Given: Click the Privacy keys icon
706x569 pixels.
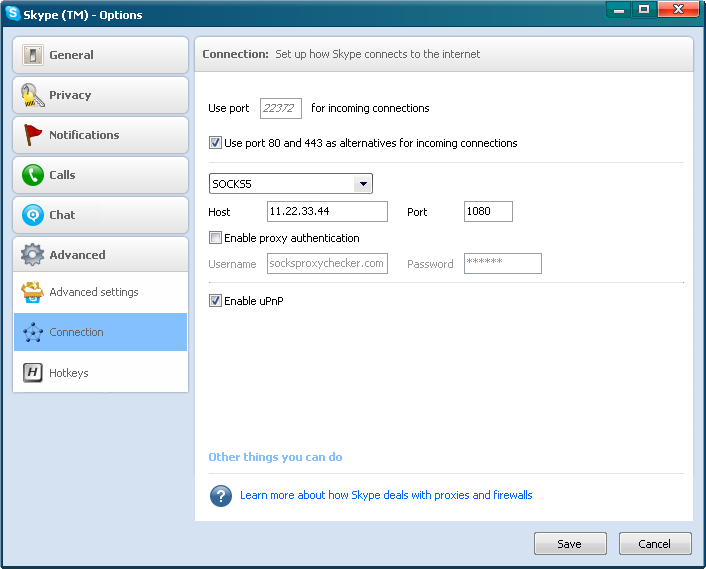Looking at the screenshot, I should [x=32, y=95].
